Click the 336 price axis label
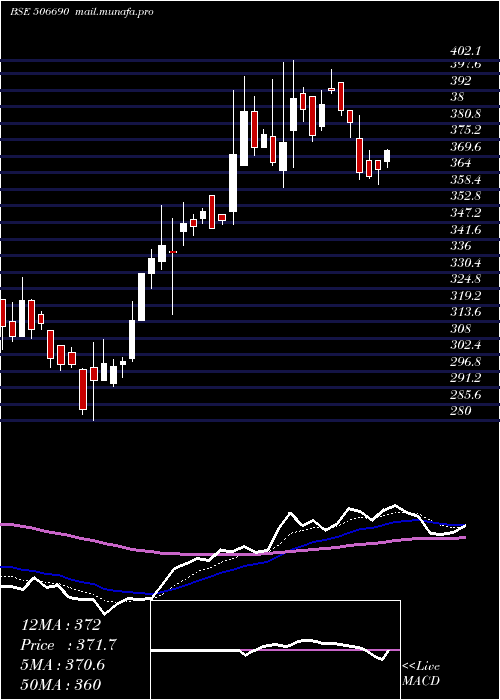Screen dimensions: 500x700 (x=461, y=246)
